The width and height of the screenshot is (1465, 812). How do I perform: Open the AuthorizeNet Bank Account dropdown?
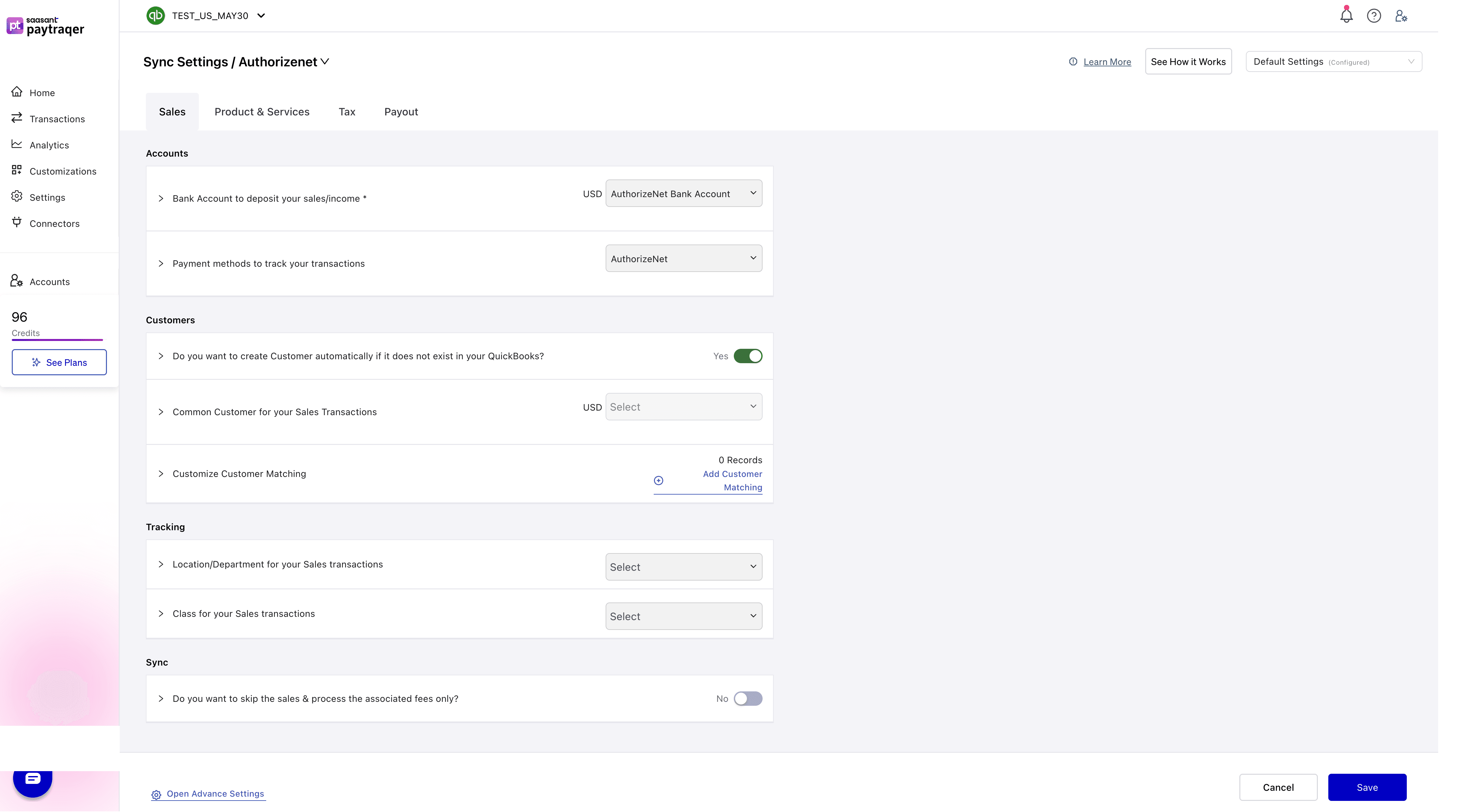point(683,193)
